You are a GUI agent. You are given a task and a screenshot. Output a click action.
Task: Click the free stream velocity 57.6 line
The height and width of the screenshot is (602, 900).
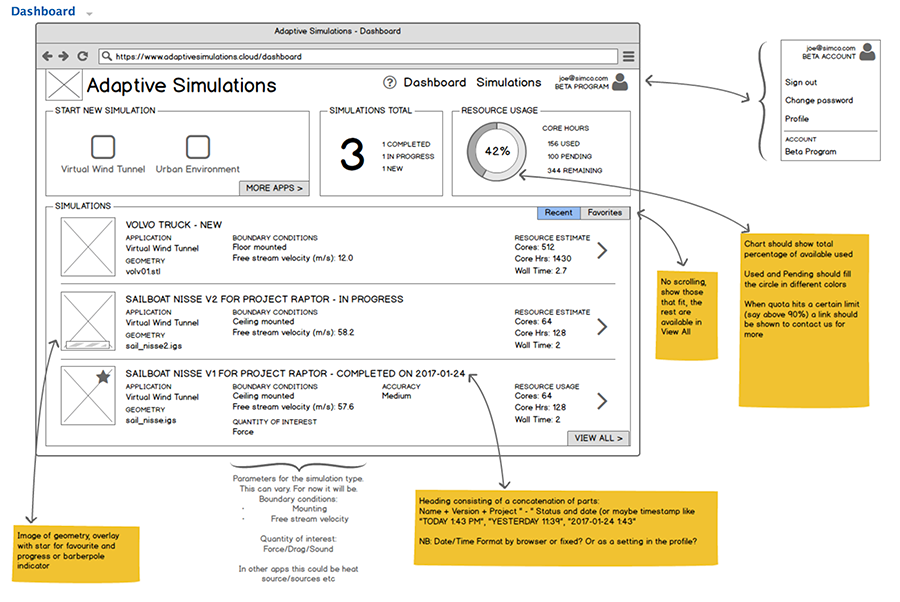coord(293,407)
